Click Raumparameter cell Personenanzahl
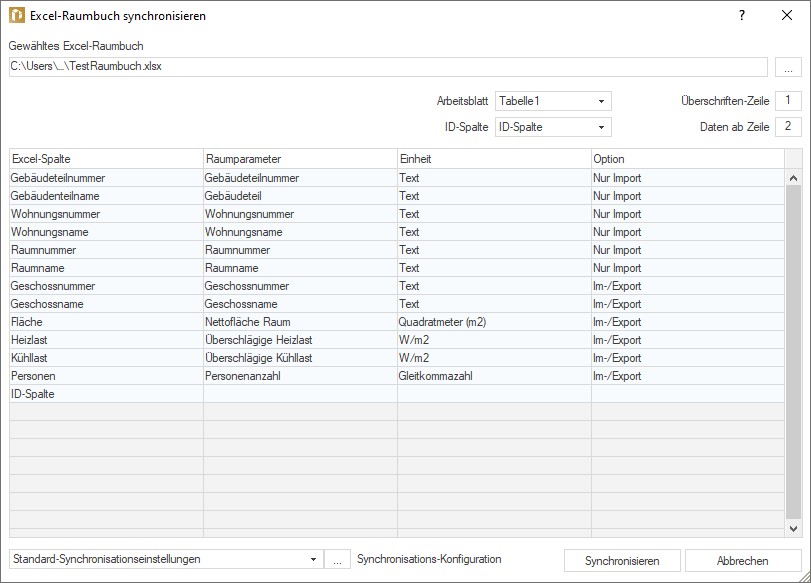811x583 pixels. coord(300,376)
